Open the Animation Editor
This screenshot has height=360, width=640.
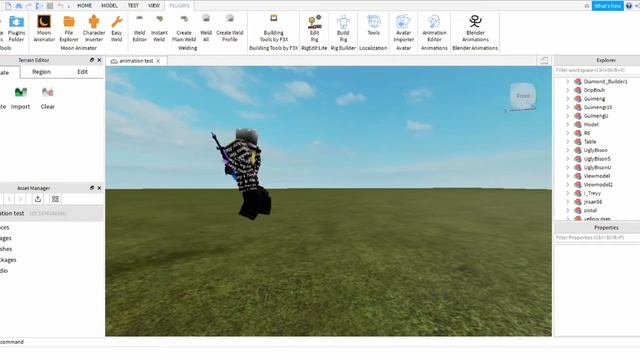coord(434,29)
